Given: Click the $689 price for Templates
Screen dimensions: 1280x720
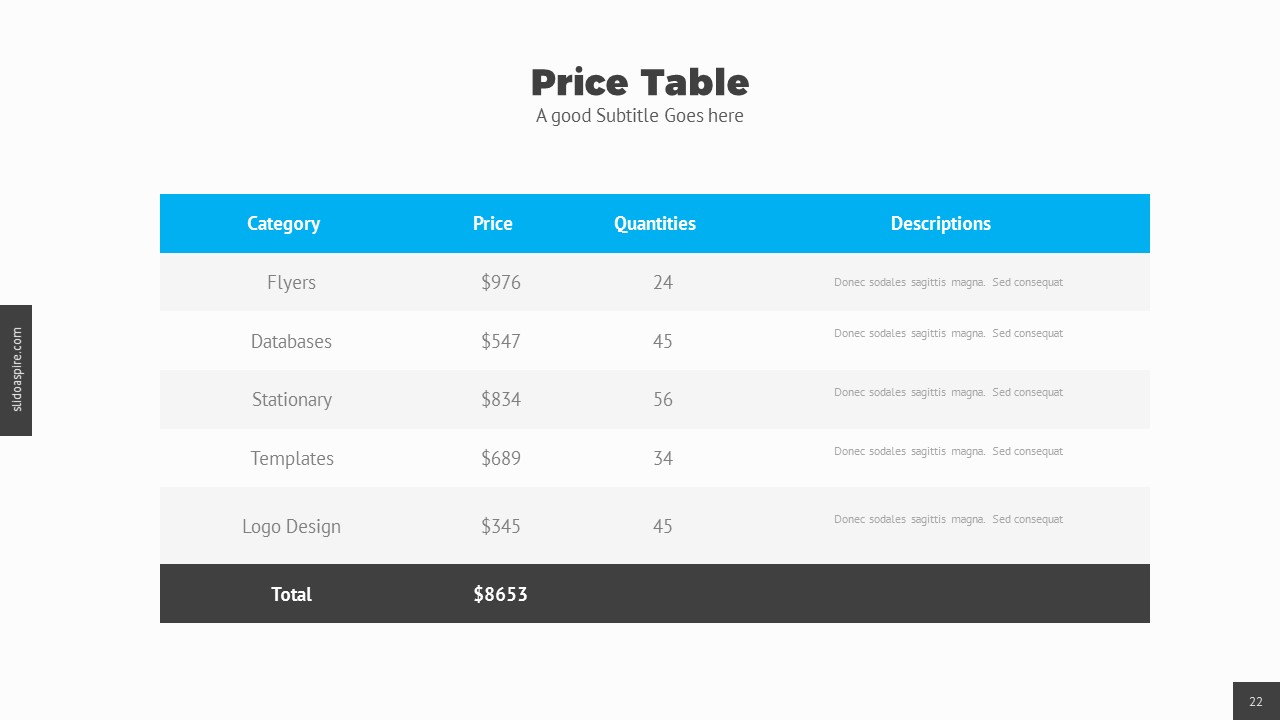Looking at the screenshot, I should pyautogui.click(x=501, y=458).
